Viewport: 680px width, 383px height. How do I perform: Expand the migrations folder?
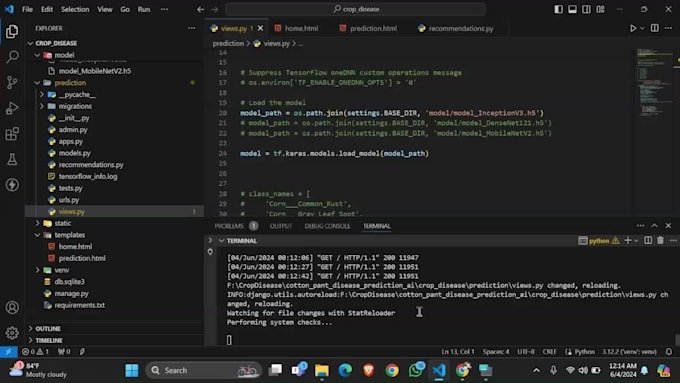click(x=42, y=106)
